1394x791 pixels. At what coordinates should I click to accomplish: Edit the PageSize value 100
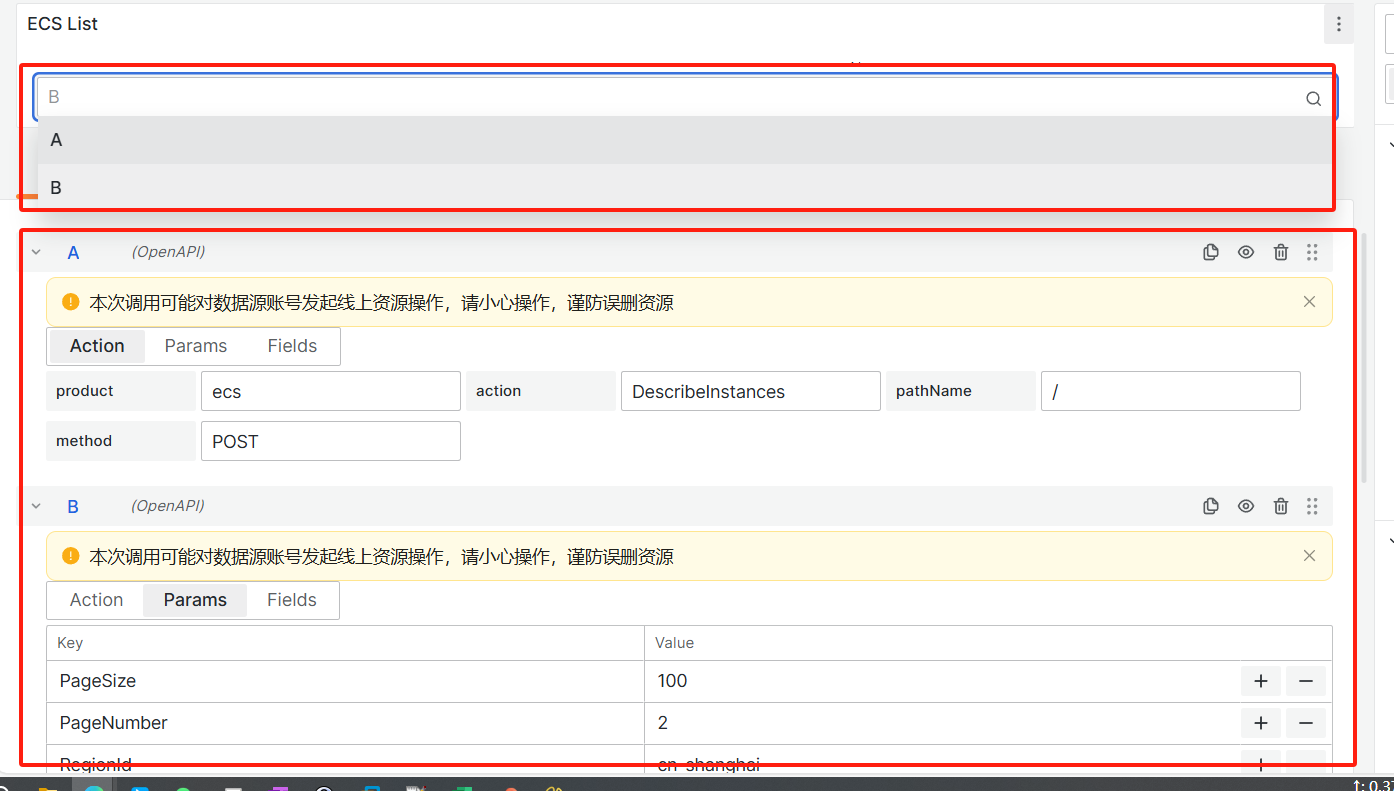point(943,681)
